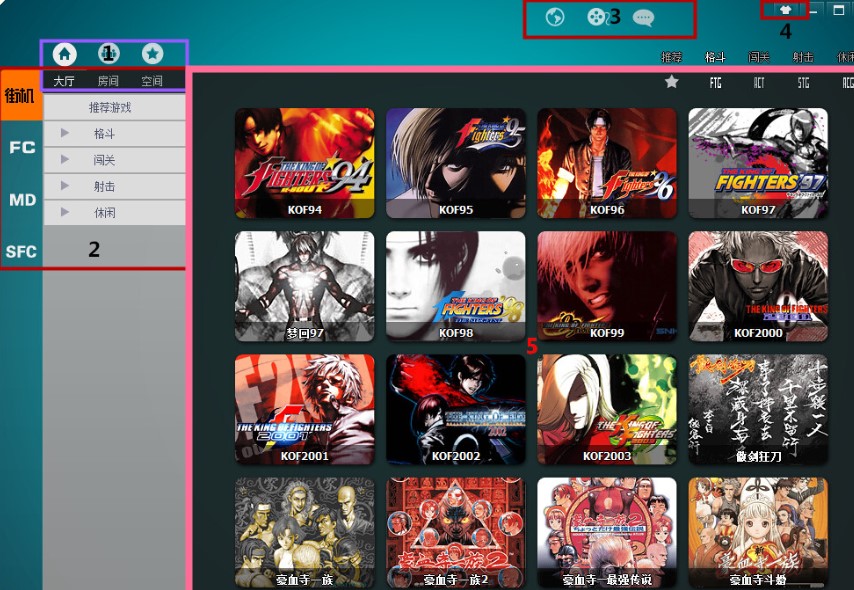Screen dimensions: 854x590
Task: Select the SFC platform tab
Action: (21, 252)
